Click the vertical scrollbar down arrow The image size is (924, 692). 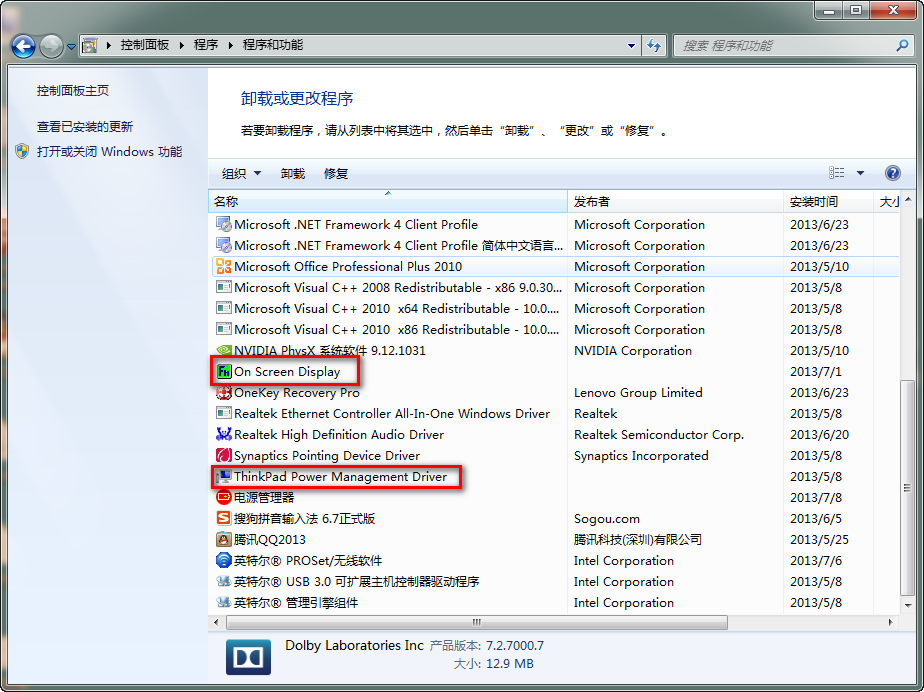(x=908, y=605)
